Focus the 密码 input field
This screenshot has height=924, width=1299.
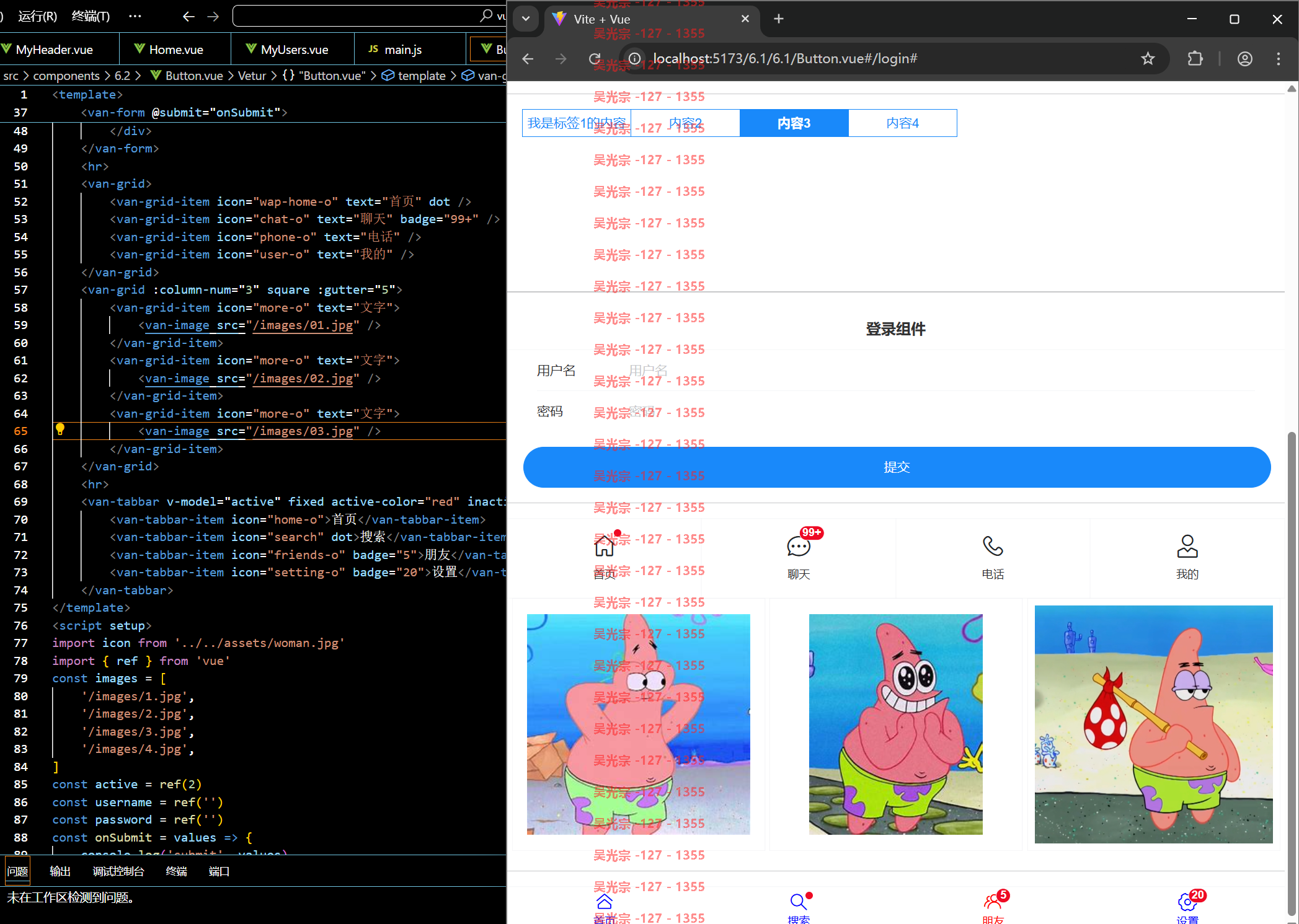point(942,411)
